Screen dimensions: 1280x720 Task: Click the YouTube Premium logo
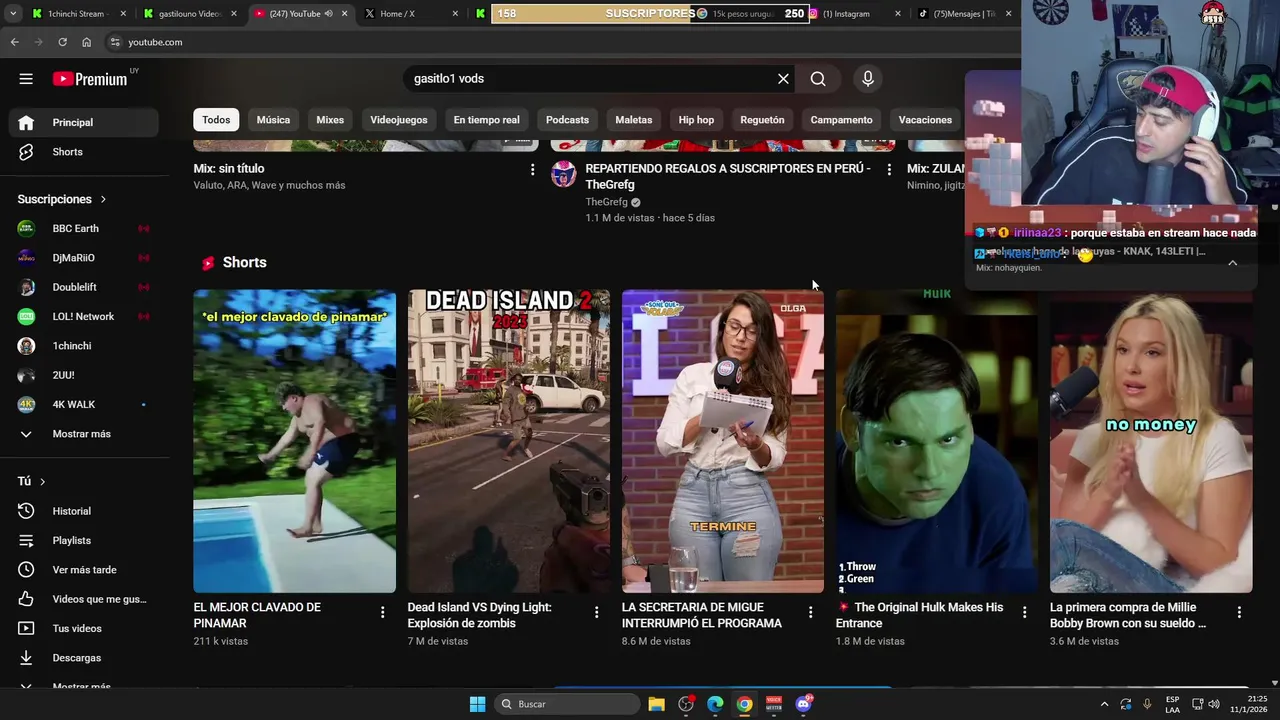(x=90, y=79)
